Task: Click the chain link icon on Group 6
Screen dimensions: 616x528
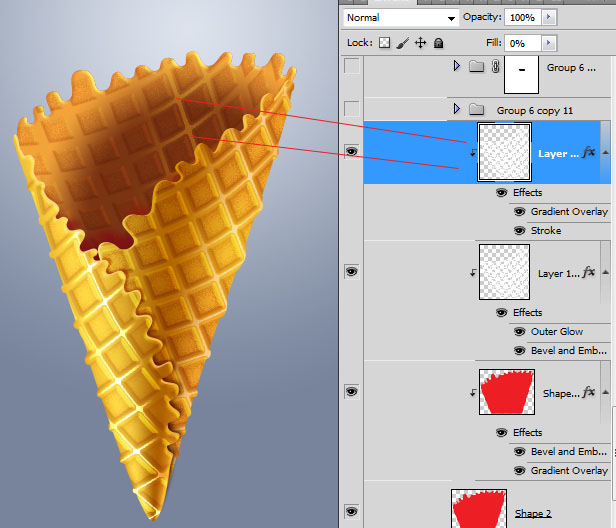Action: point(494,67)
